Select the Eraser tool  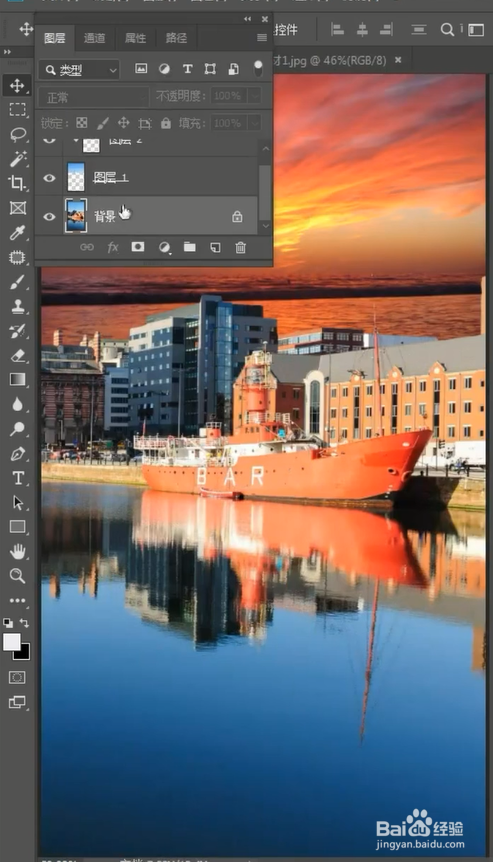pyautogui.click(x=17, y=356)
